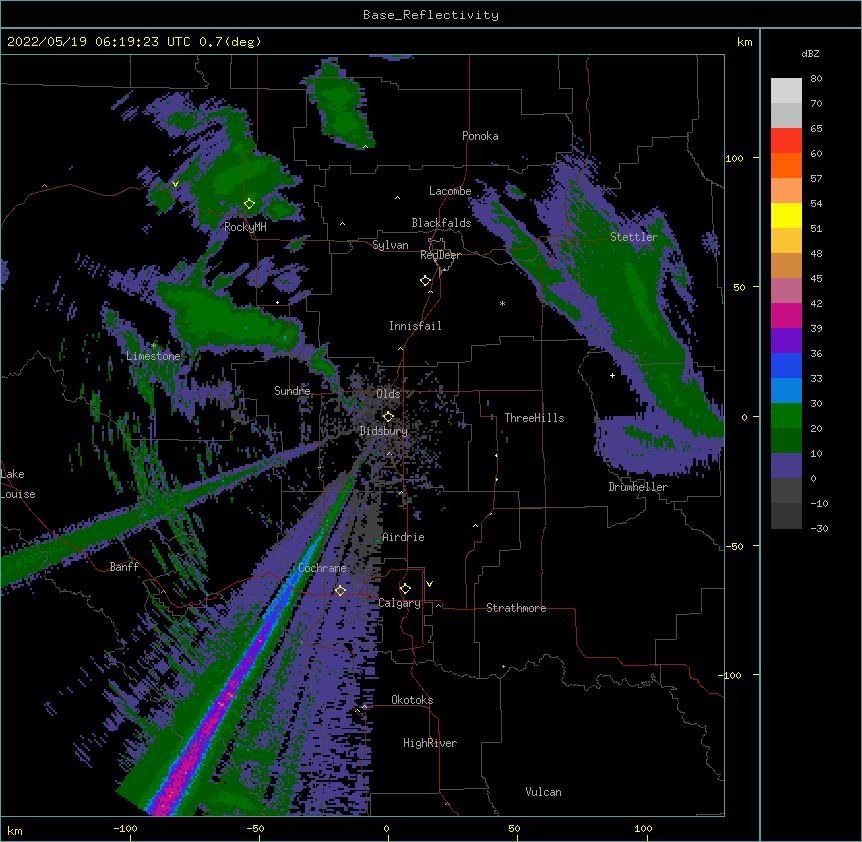Select the Sylvan label
The height and width of the screenshot is (842, 862).
pyautogui.click(x=390, y=245)
